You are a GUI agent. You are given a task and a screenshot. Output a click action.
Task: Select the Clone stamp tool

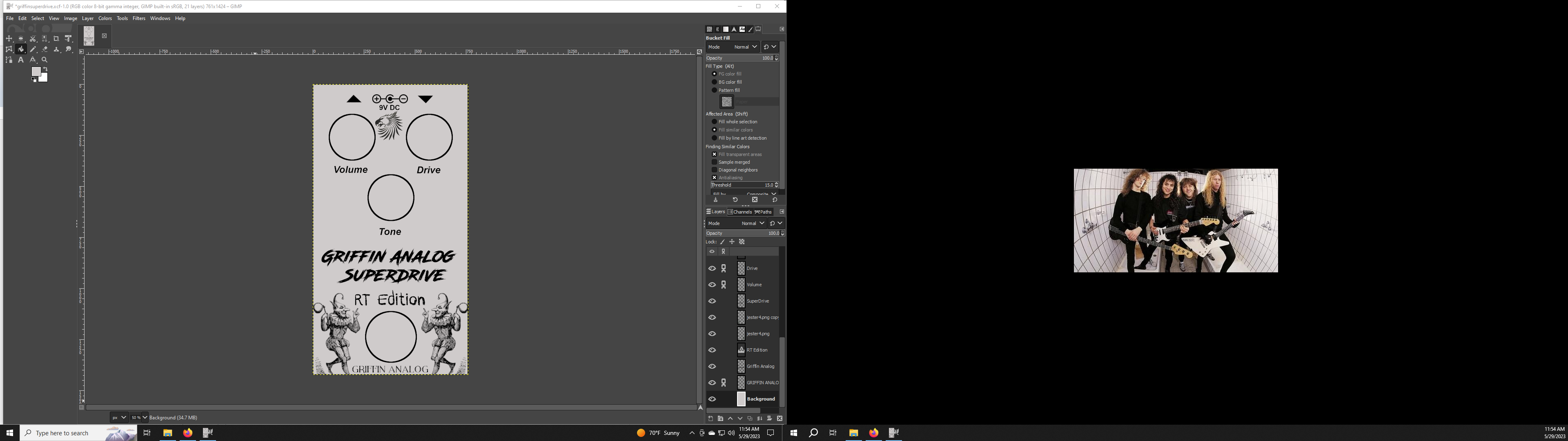pyautogui.click(x=57, y=49)
